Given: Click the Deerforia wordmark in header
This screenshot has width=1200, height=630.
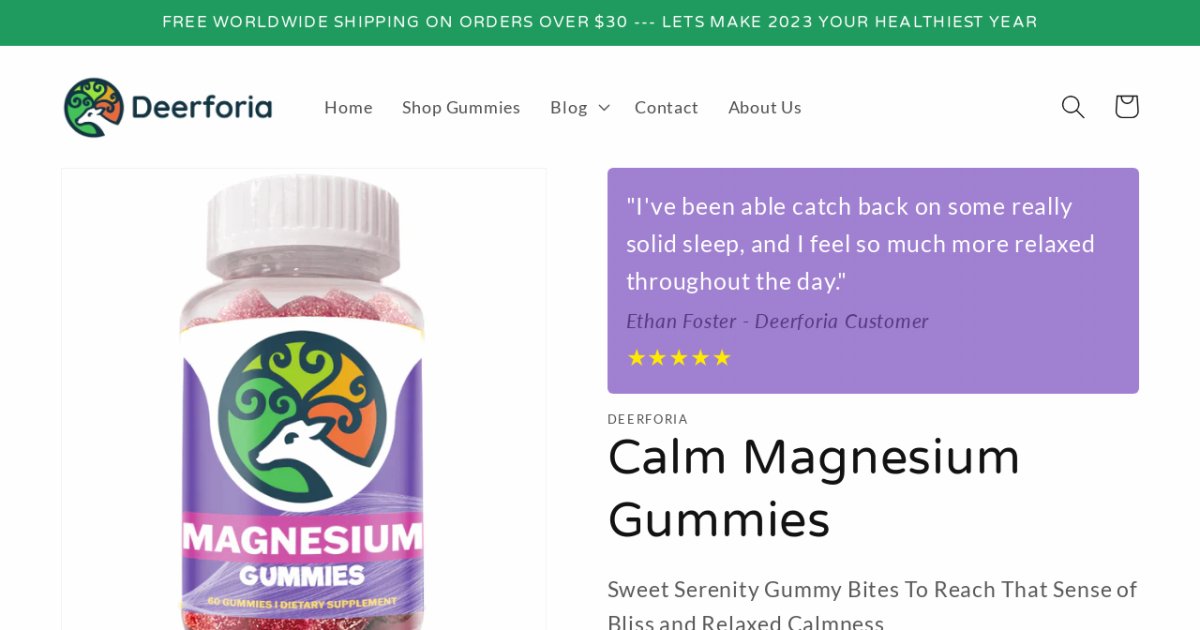Looking at the screenshot, I should point(201,107).
